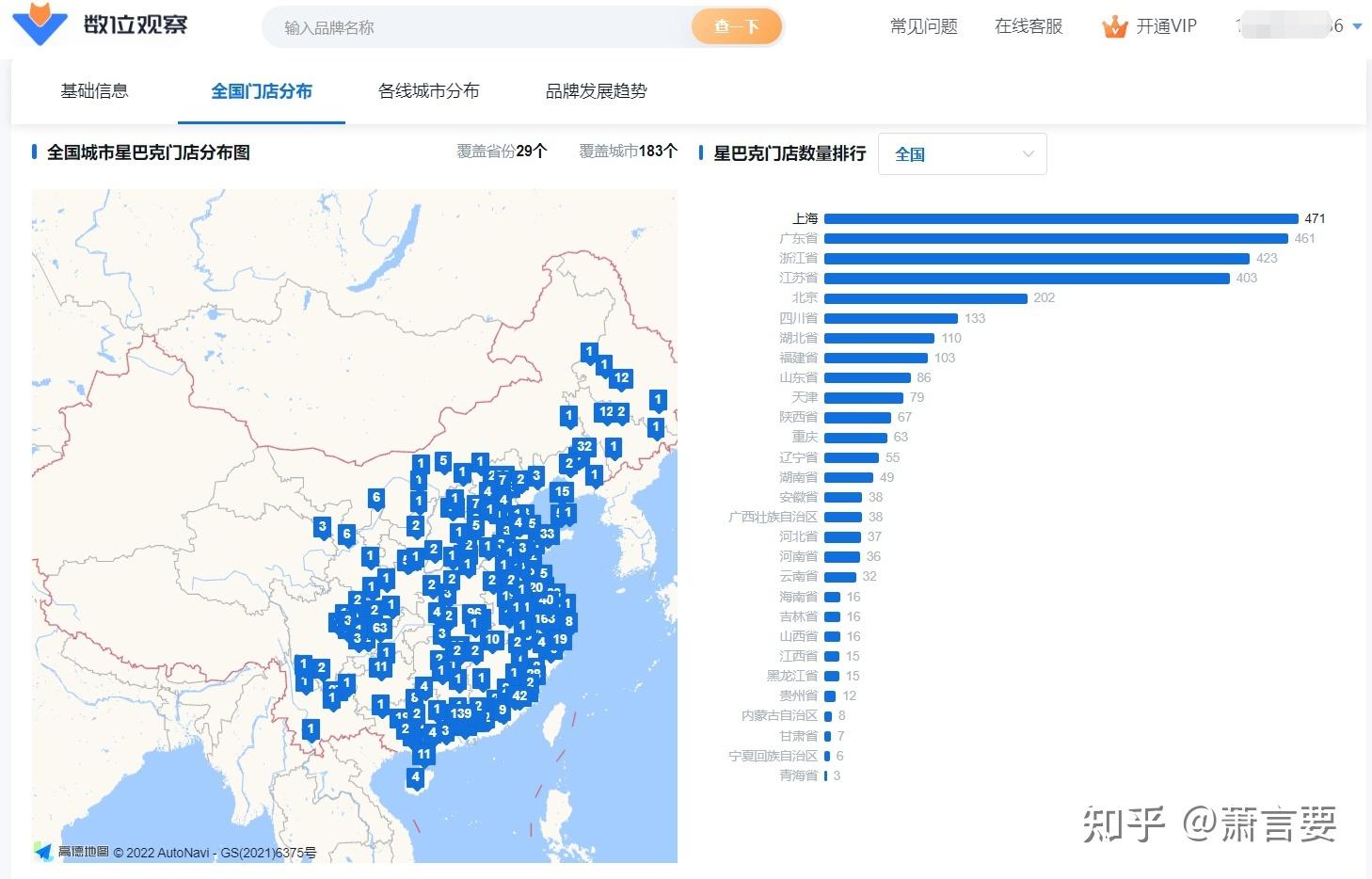The width and height of the screenshot is (1372, 879).
Task: Click the VIP crown icon
Action: [x=1114, y=26]
